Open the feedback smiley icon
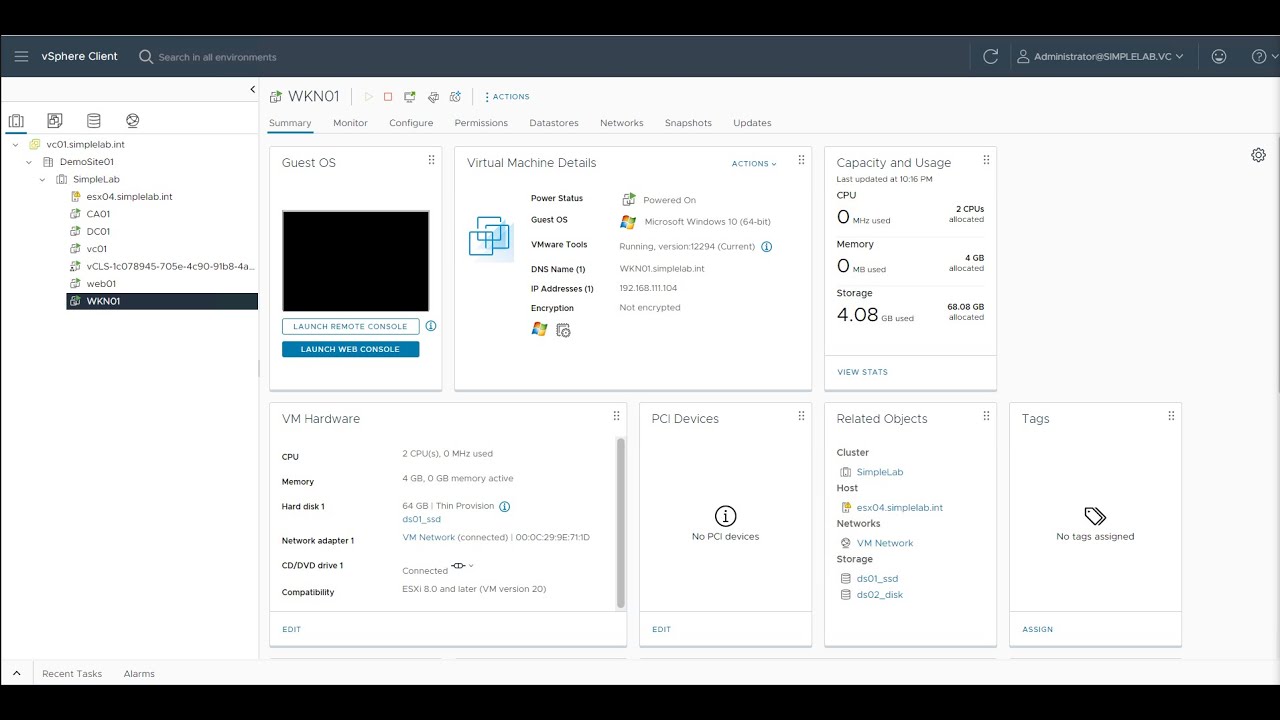The image size is (1280, 720). click(1219, 57)
